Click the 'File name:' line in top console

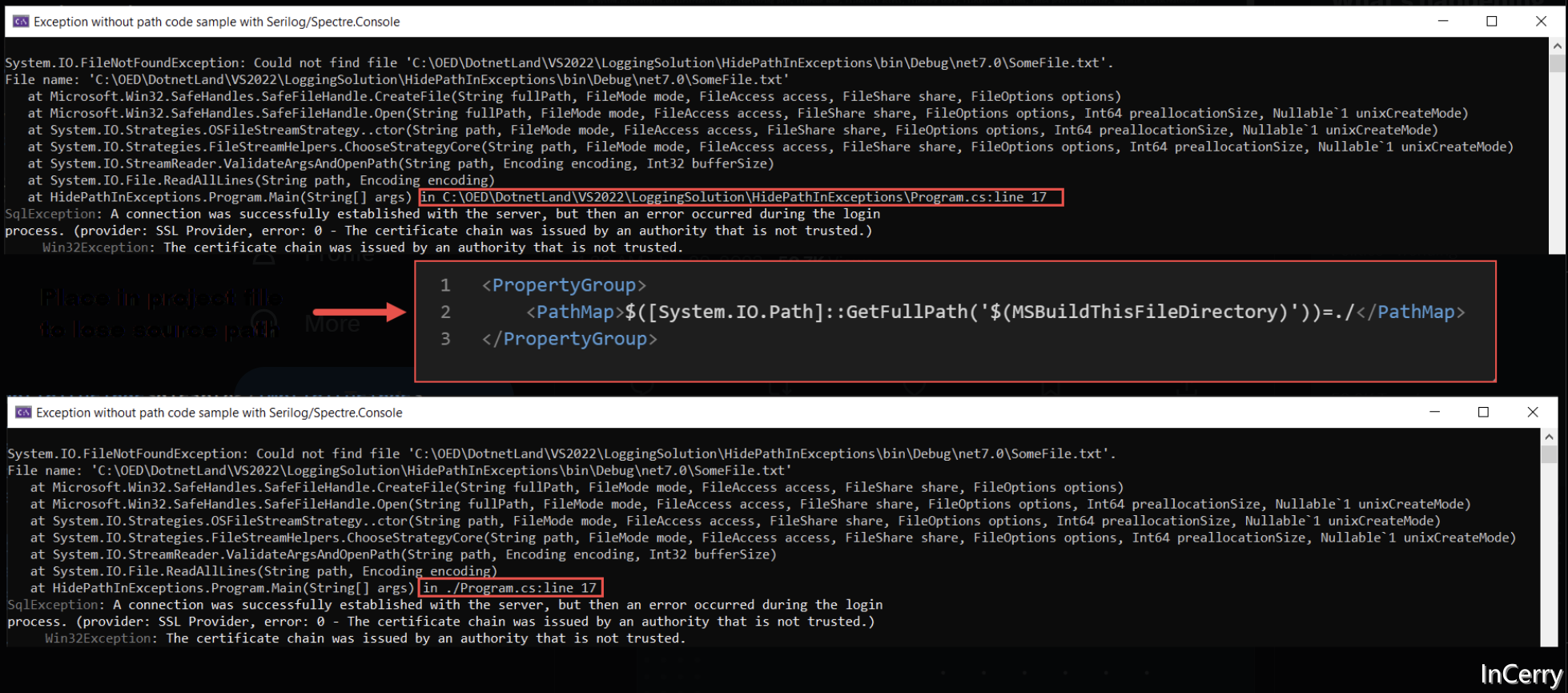point(397,79)
